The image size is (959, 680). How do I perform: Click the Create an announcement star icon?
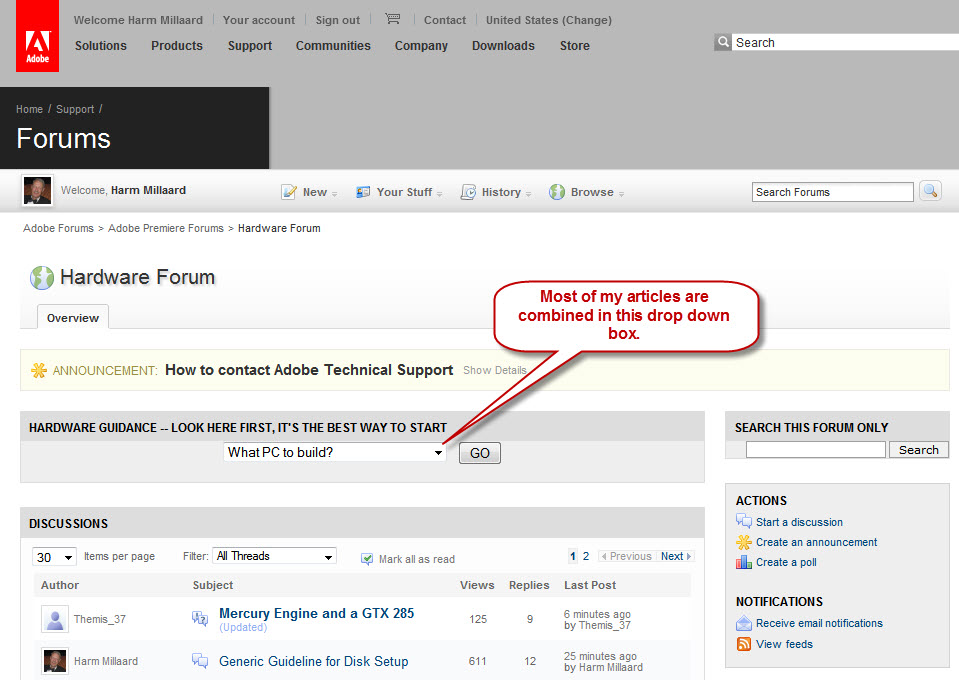coord(744,542)
